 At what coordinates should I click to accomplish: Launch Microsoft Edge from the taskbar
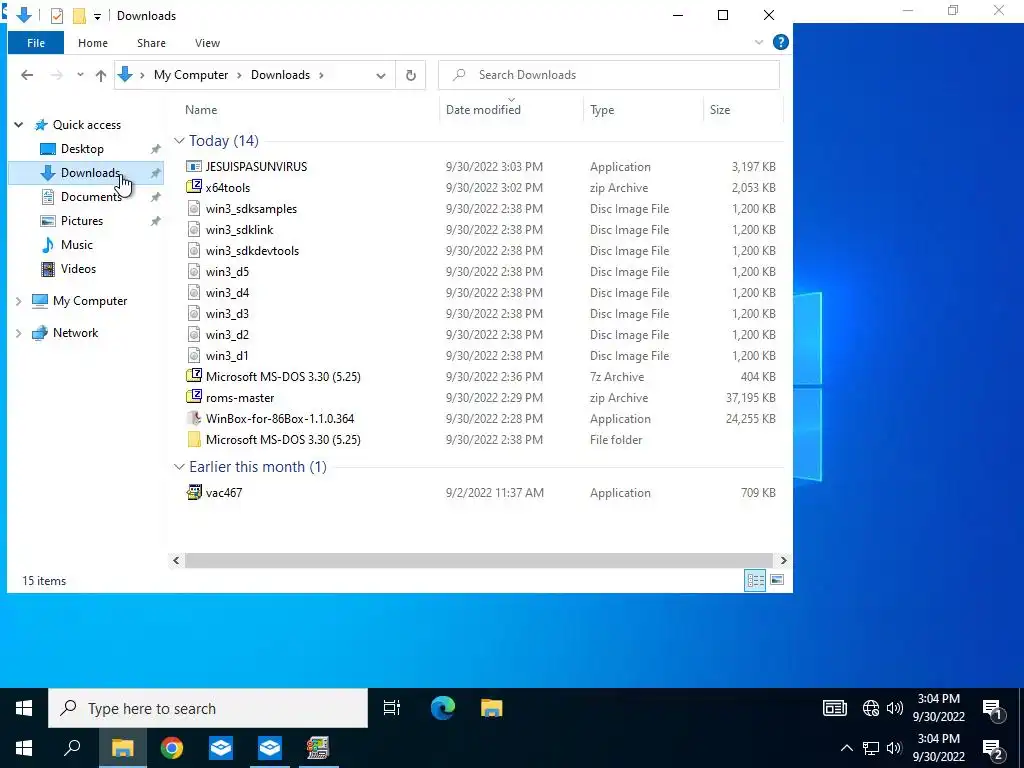[442, 708]
